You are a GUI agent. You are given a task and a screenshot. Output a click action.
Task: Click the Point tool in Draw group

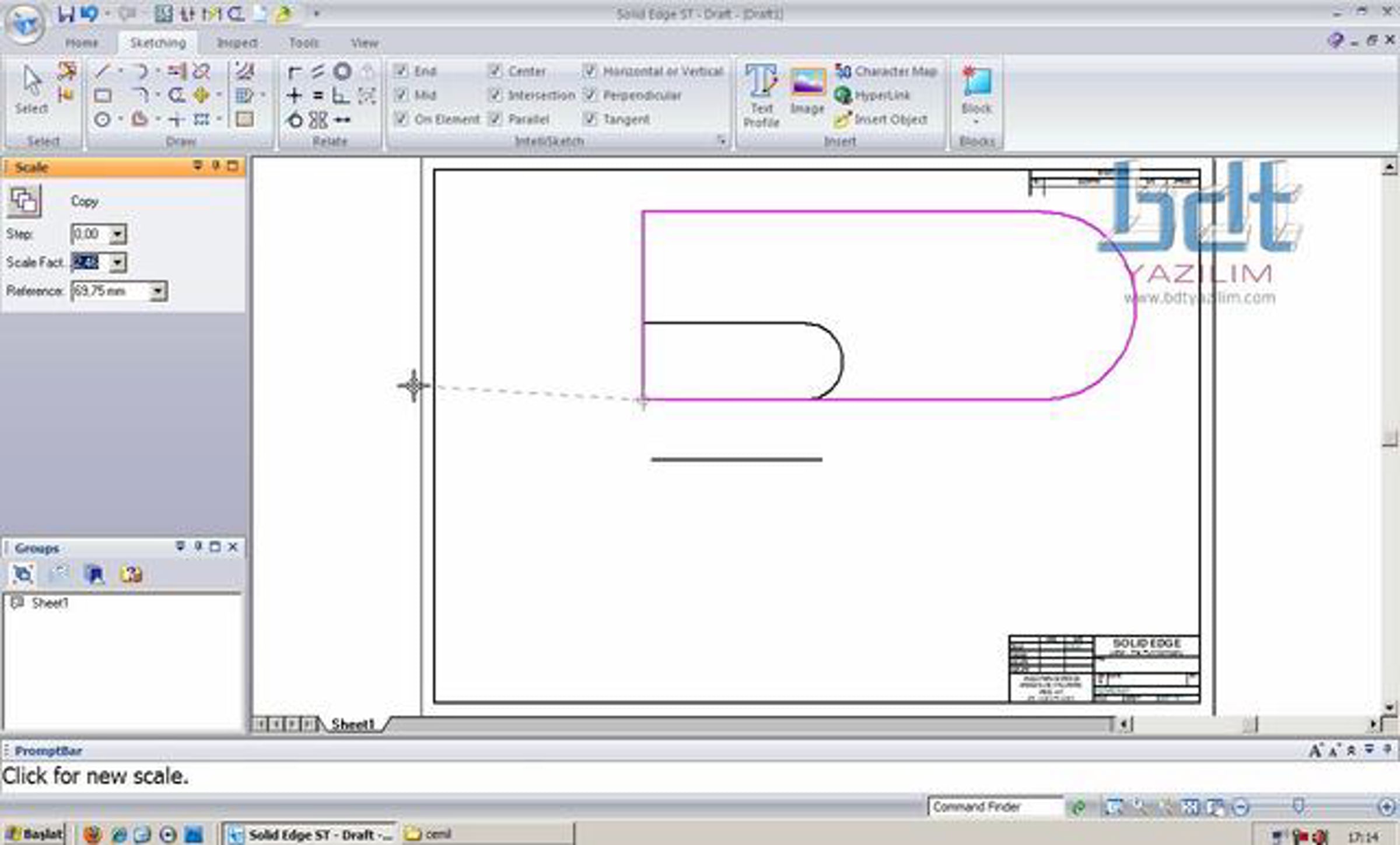[x=176, y=120]
